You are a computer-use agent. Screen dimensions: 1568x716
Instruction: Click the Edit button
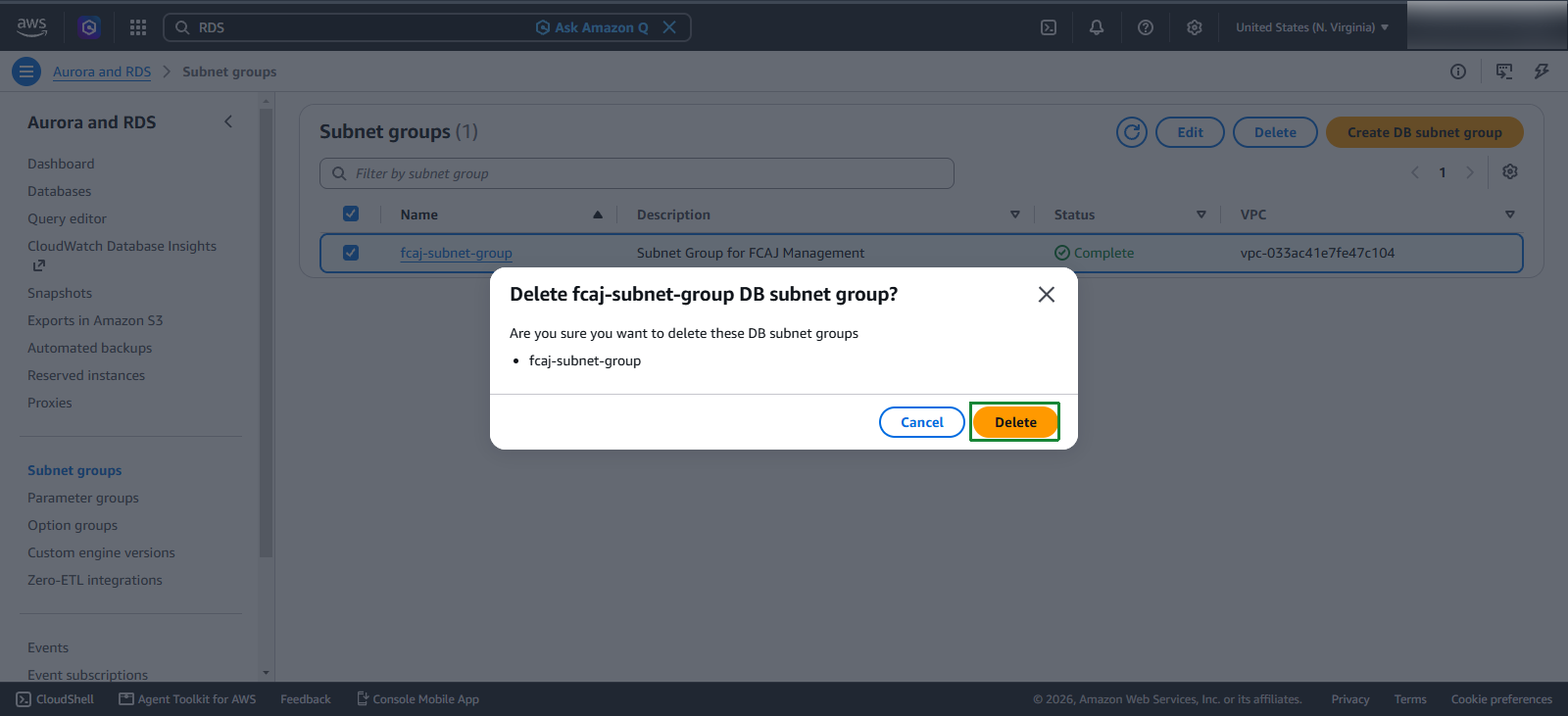(1190, 132)
